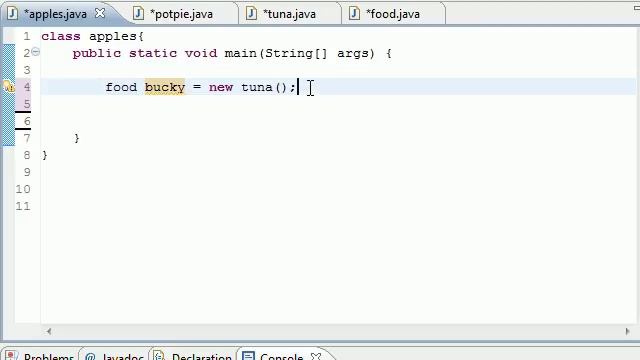Click the horizontal scrollbar right arrow
The image size is (640, 360).
click(x=627, y=331)
